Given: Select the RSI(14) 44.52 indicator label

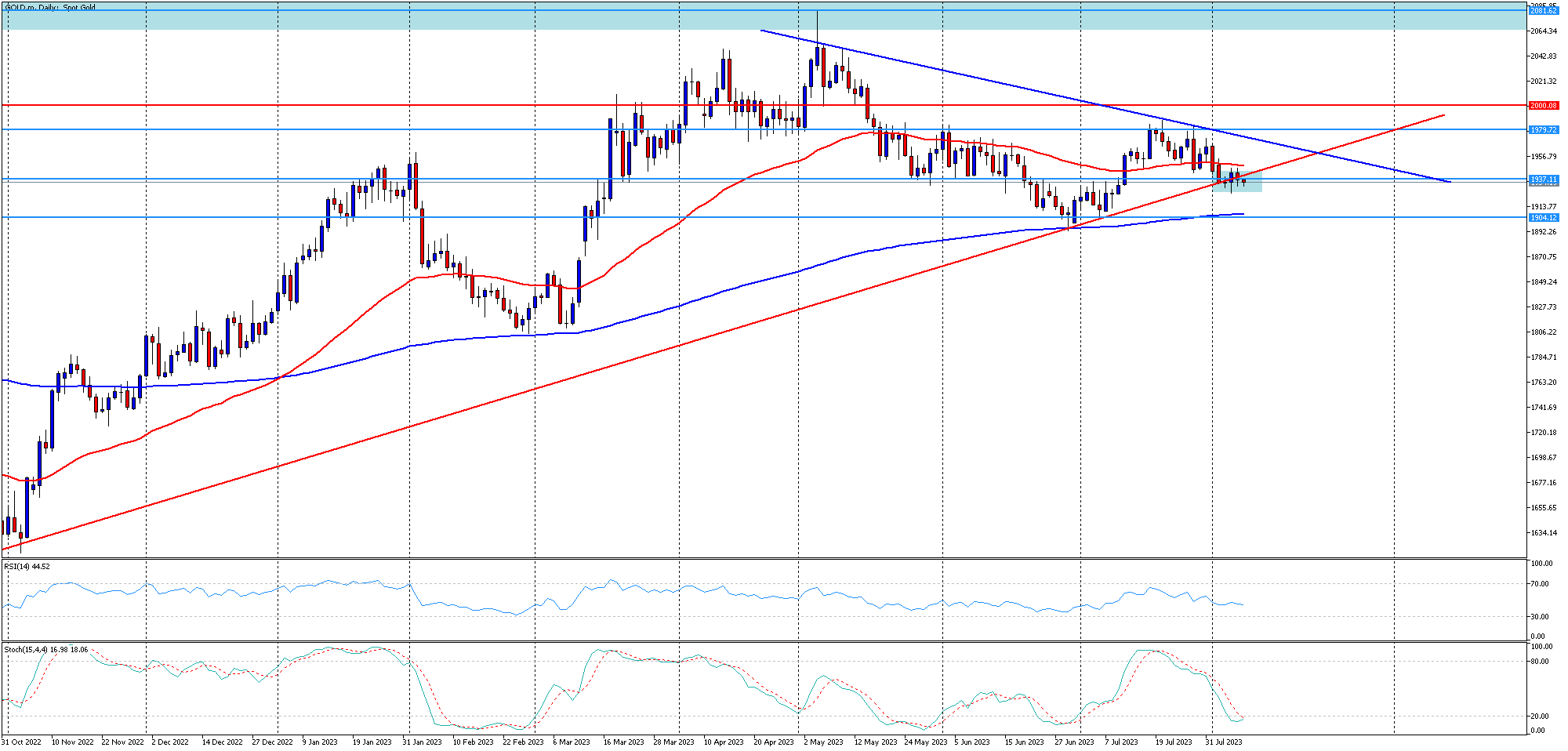Looking at the screenshot, I should (27, 566).
